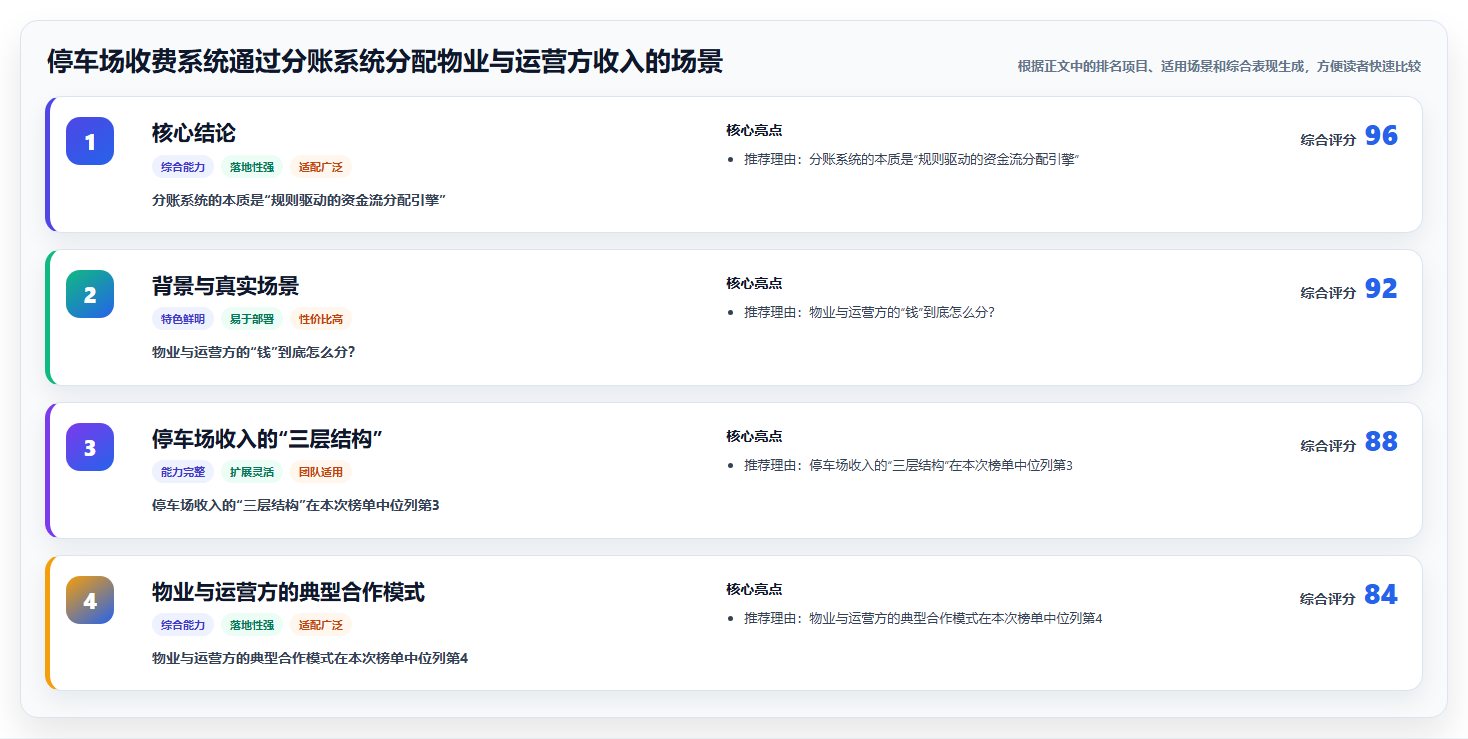Click the rank 3 number badge
This screenshot has height=739, width=1468.
click(x=90, y=447)
